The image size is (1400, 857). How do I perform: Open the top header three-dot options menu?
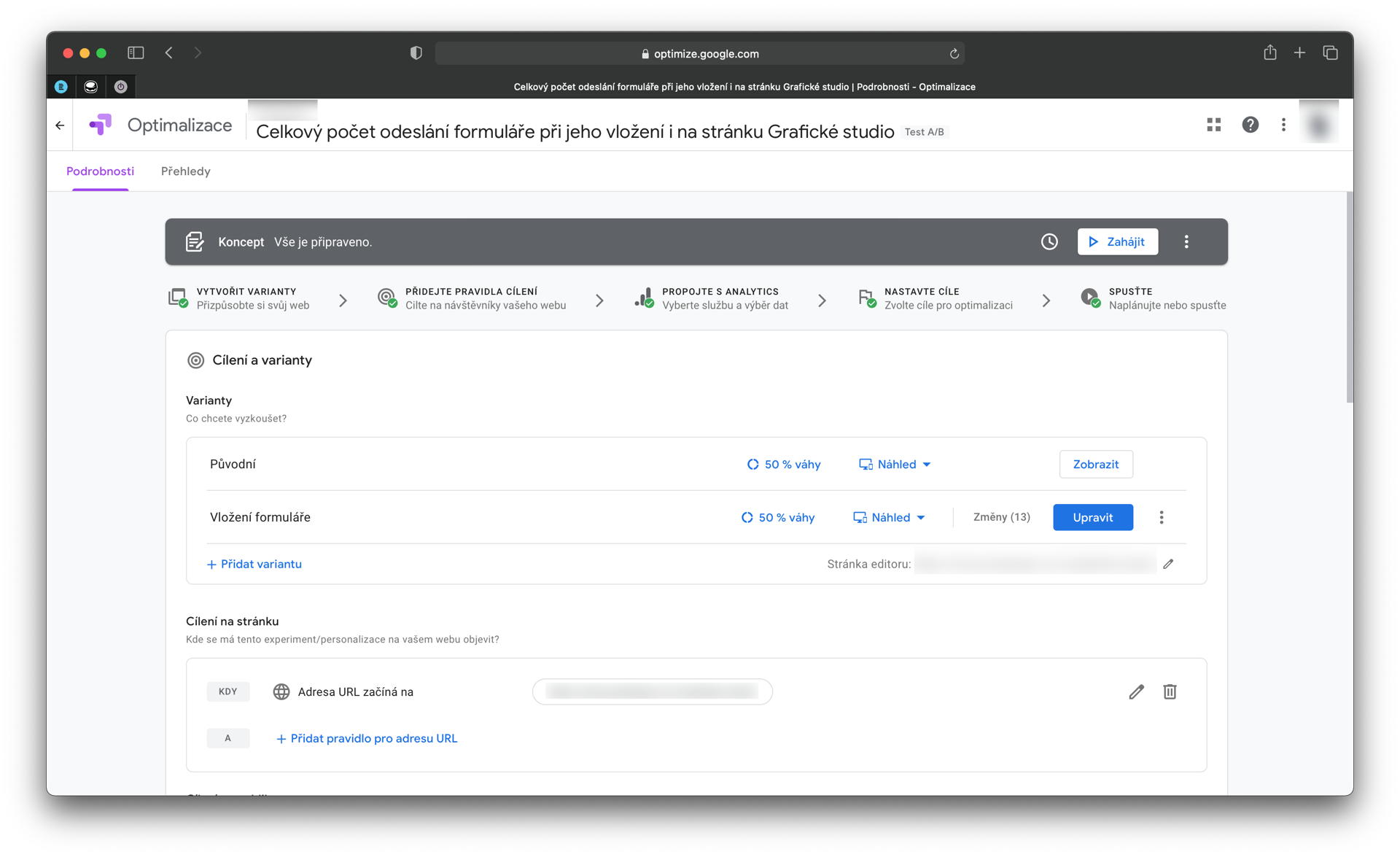point(1283,125)
